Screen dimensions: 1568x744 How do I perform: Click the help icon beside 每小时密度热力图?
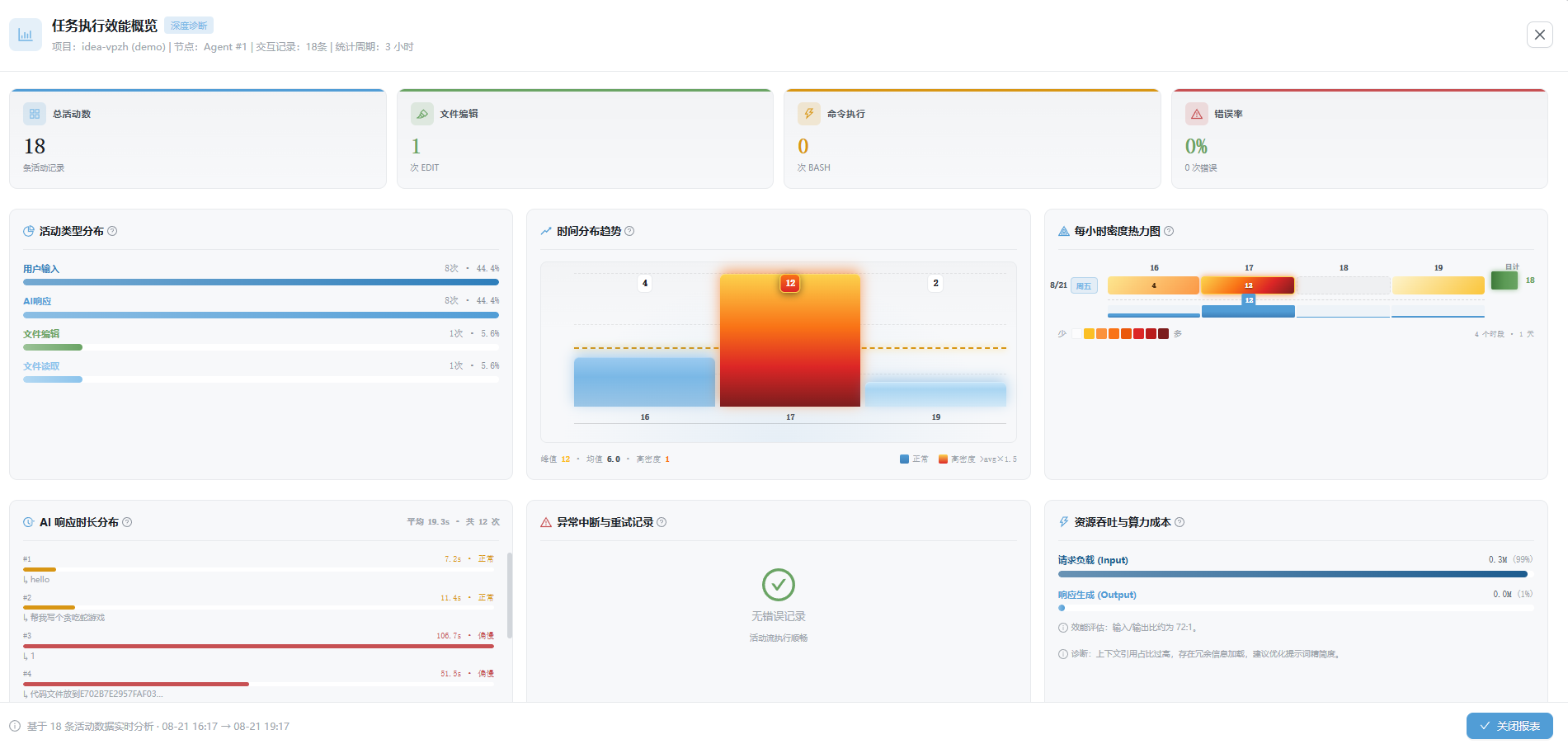click(1169, 231)
